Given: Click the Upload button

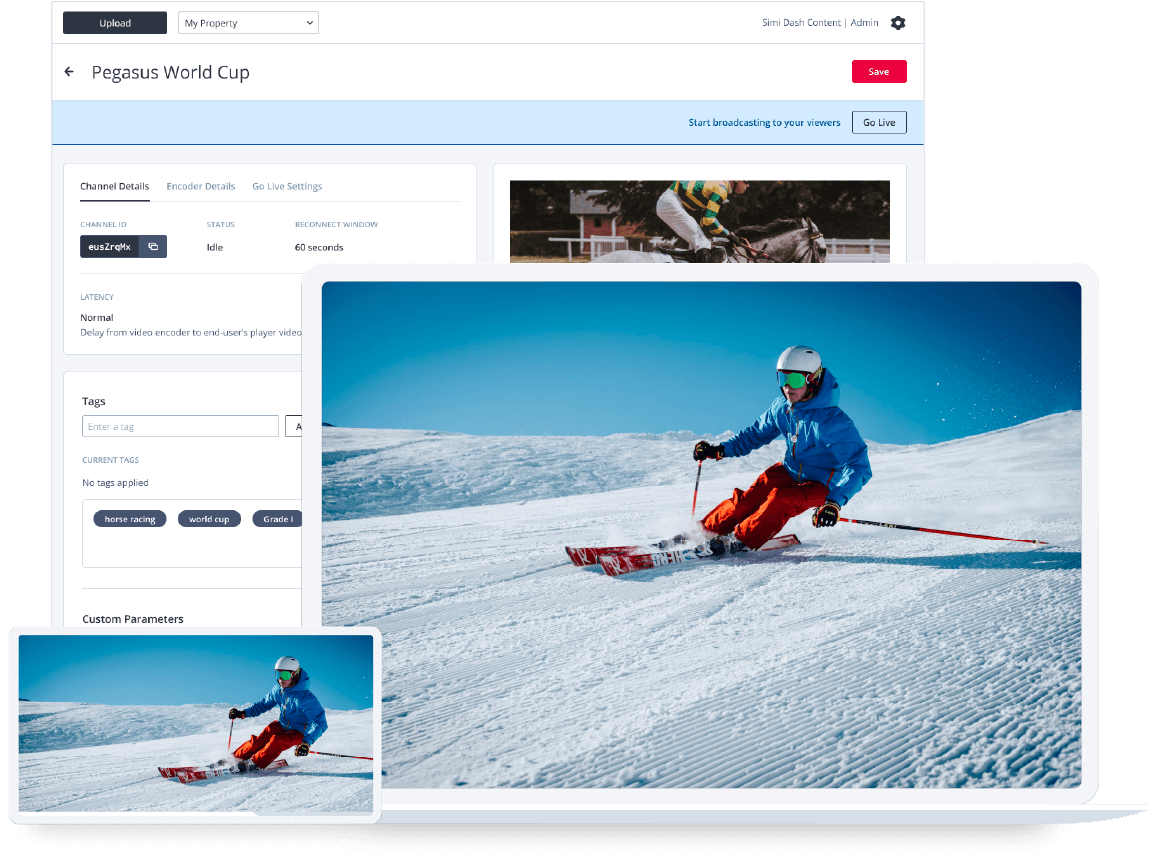Looking at the screenshot, I should coord(114,22).
